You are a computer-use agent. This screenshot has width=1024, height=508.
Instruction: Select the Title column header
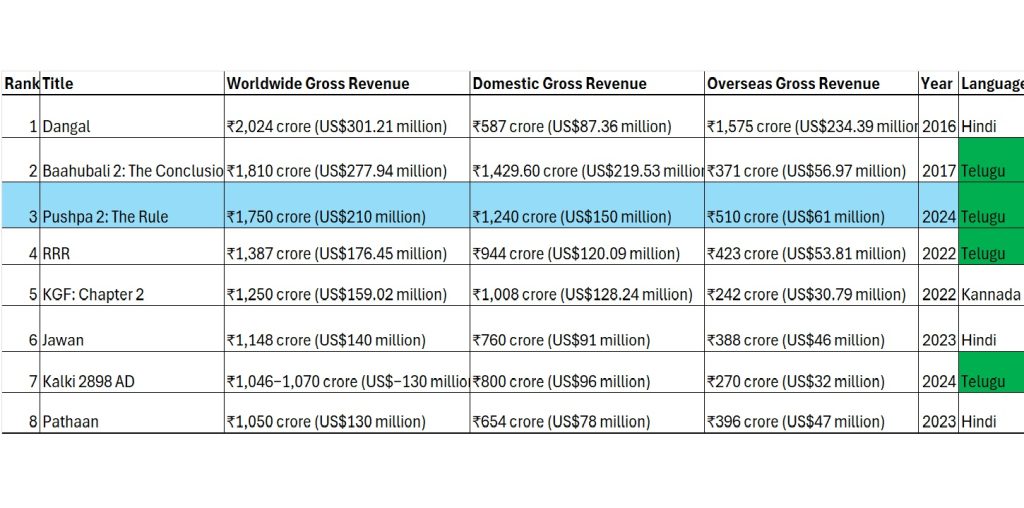[132, 84]
